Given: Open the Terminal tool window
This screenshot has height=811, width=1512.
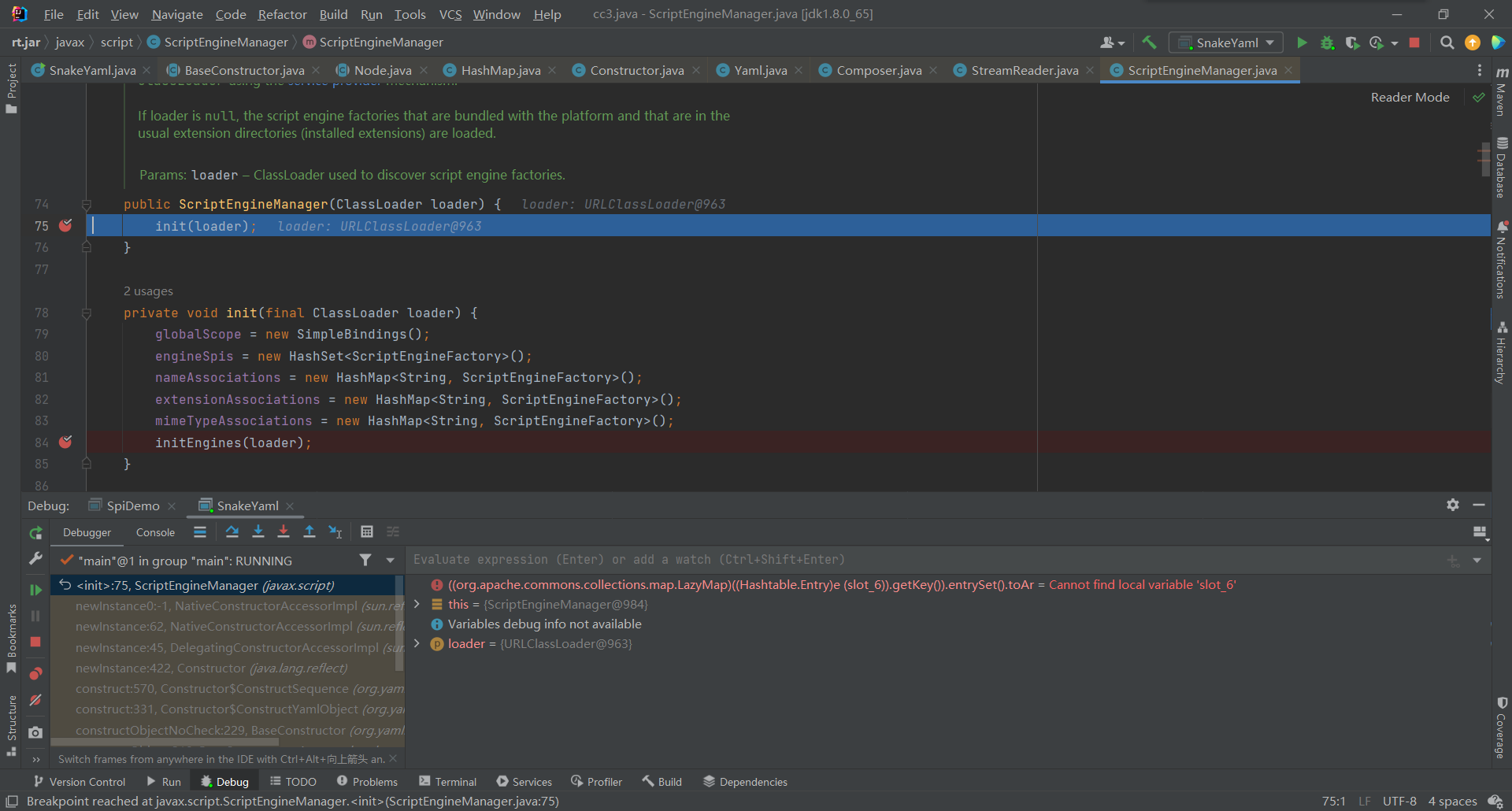Looking at the screenshot, I should (x=447, y=782).
